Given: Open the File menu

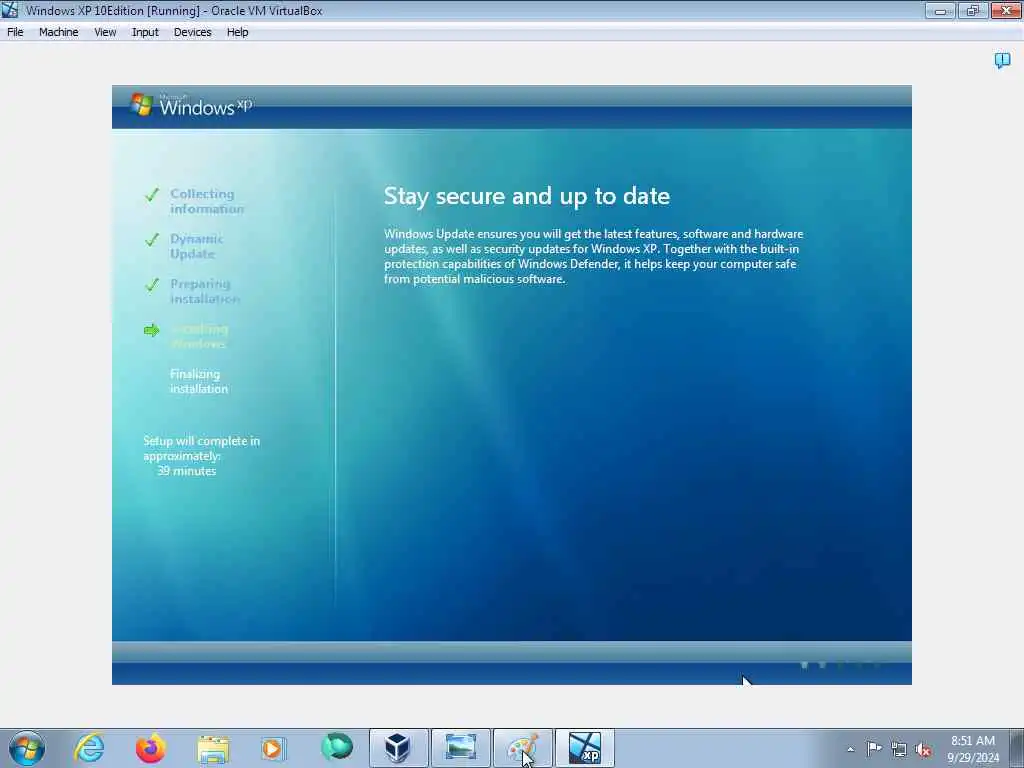Looking at the screenshot, I should tap(15, 32).
